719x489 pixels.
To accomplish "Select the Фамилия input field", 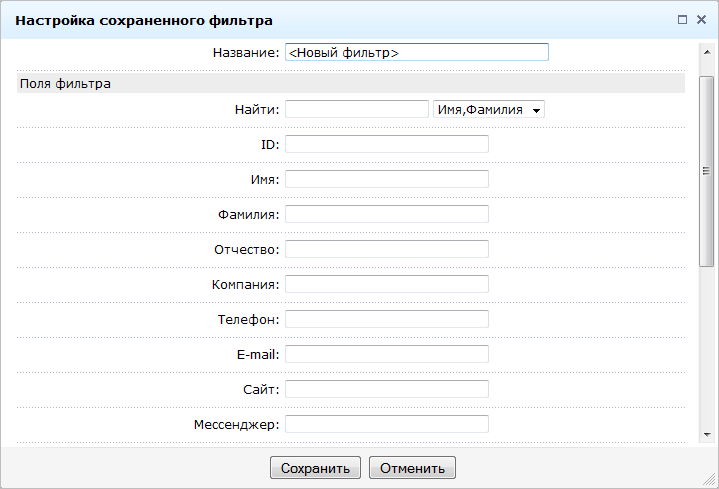I will click(x=386, y=214).
